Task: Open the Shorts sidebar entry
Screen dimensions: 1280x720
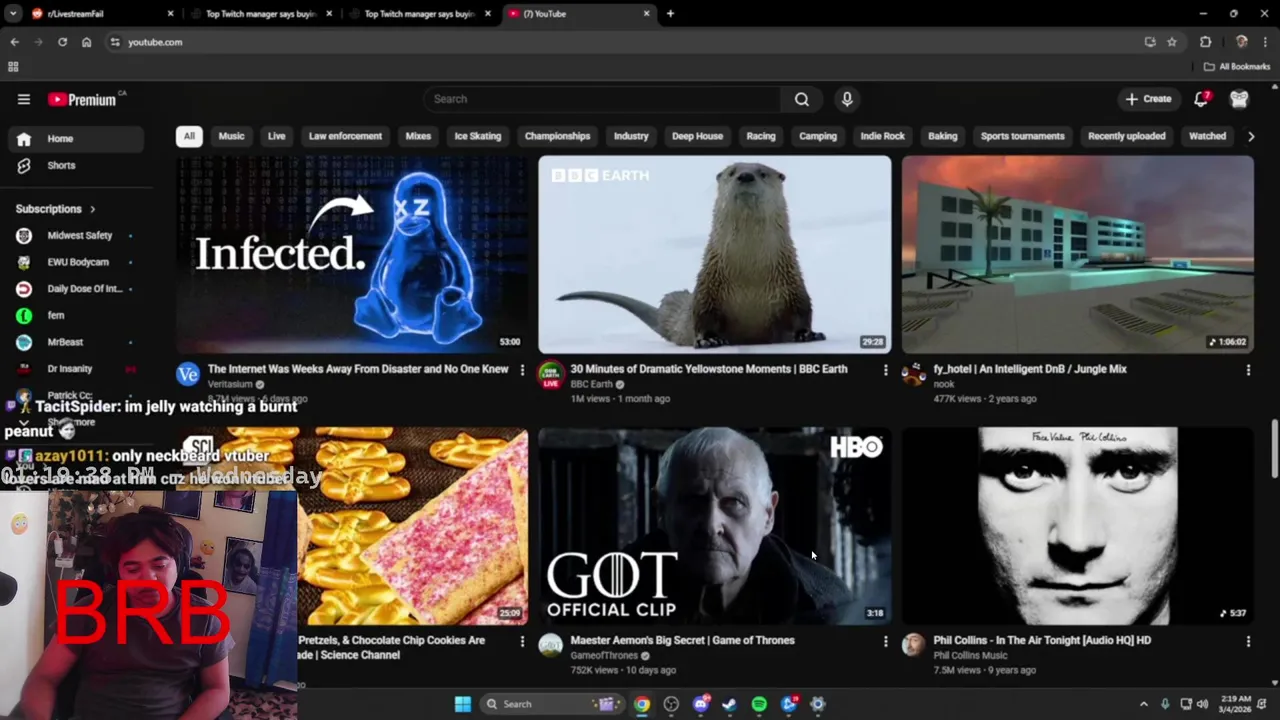Action: 76,165
